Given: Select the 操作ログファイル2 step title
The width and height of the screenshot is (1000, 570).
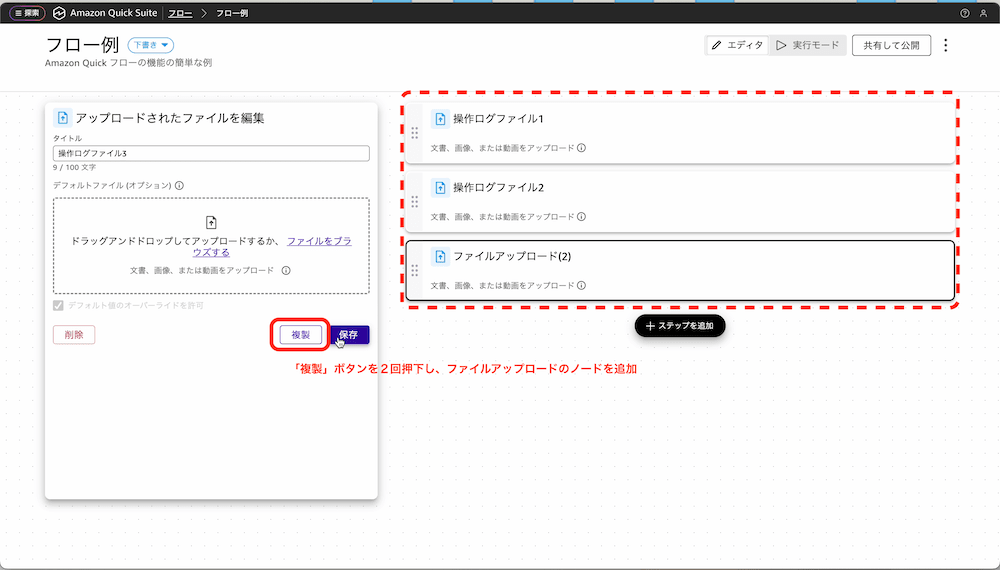Looking at the screenshot, I should (498, 187).
